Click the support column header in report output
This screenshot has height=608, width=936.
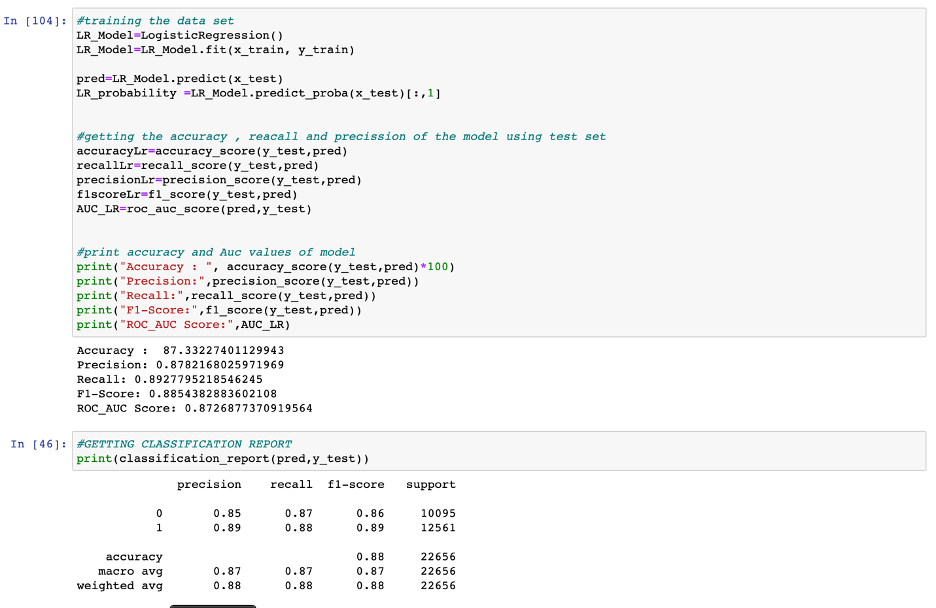click(x=430, y=484)
